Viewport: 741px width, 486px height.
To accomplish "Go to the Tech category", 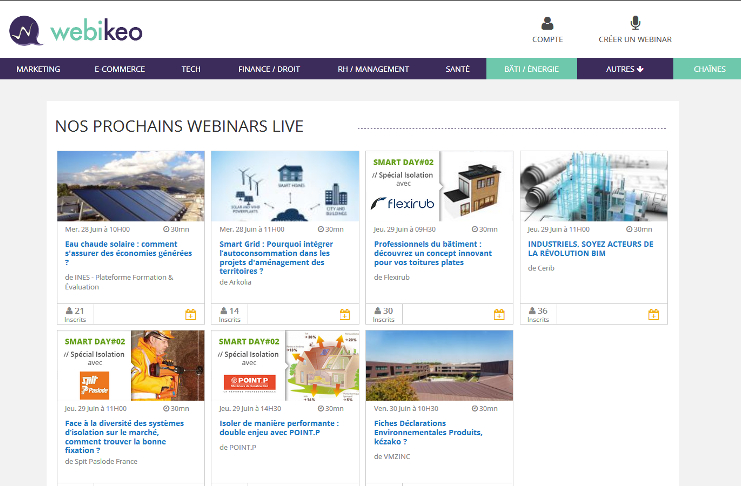I will (191, 69).
